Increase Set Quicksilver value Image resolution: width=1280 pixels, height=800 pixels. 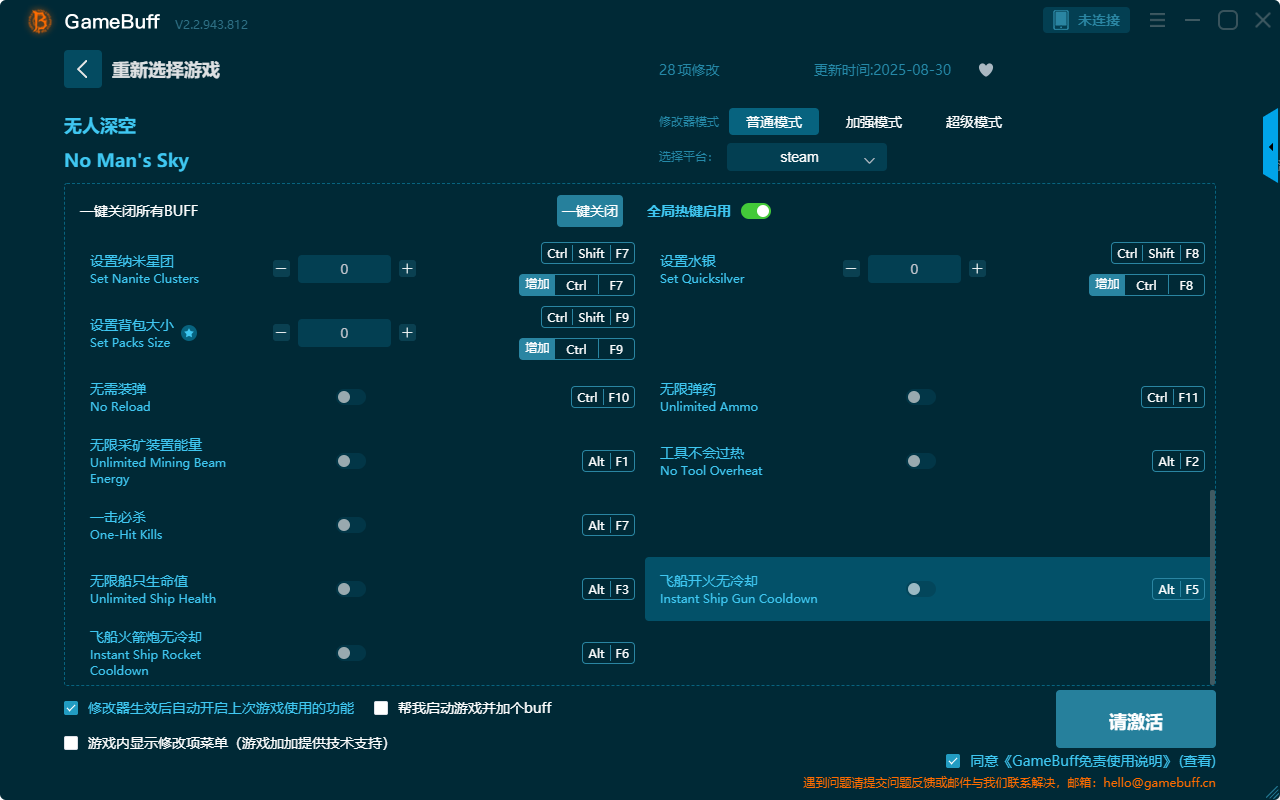point(977,268)
